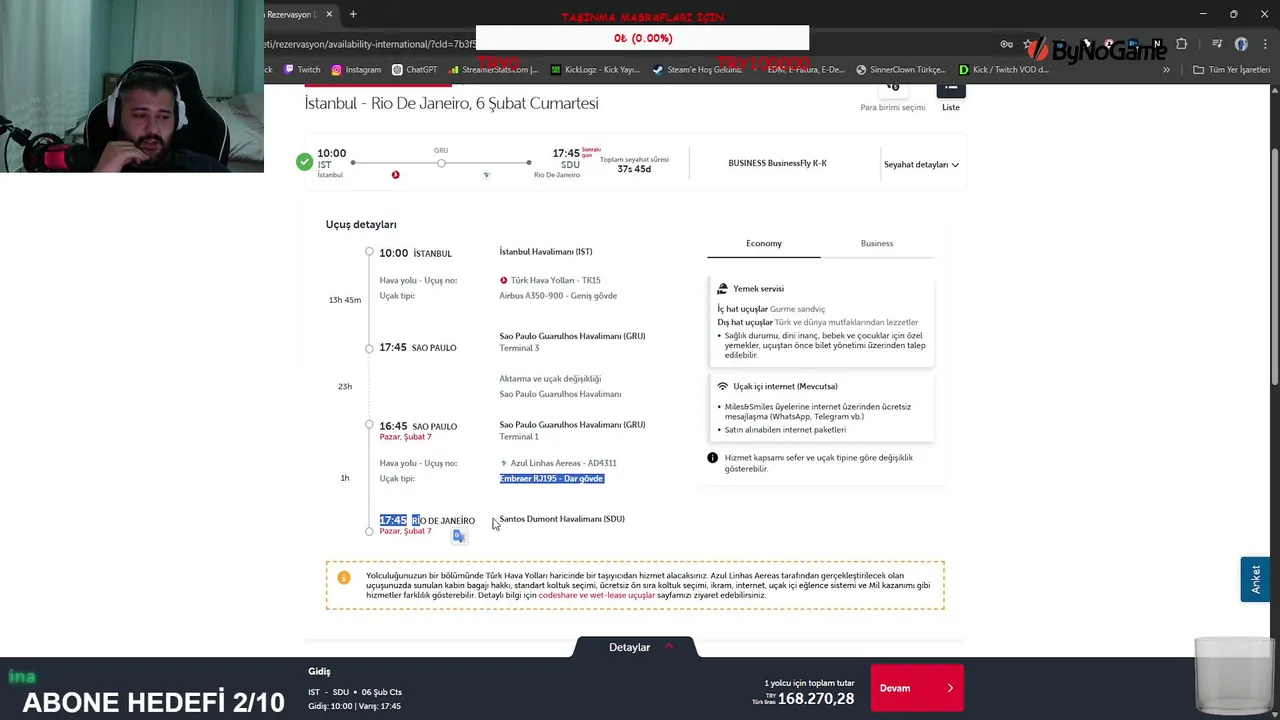Open the Kick / Twitch VOD bookmark
1280x720 pixels.
tap(1004, 70)
